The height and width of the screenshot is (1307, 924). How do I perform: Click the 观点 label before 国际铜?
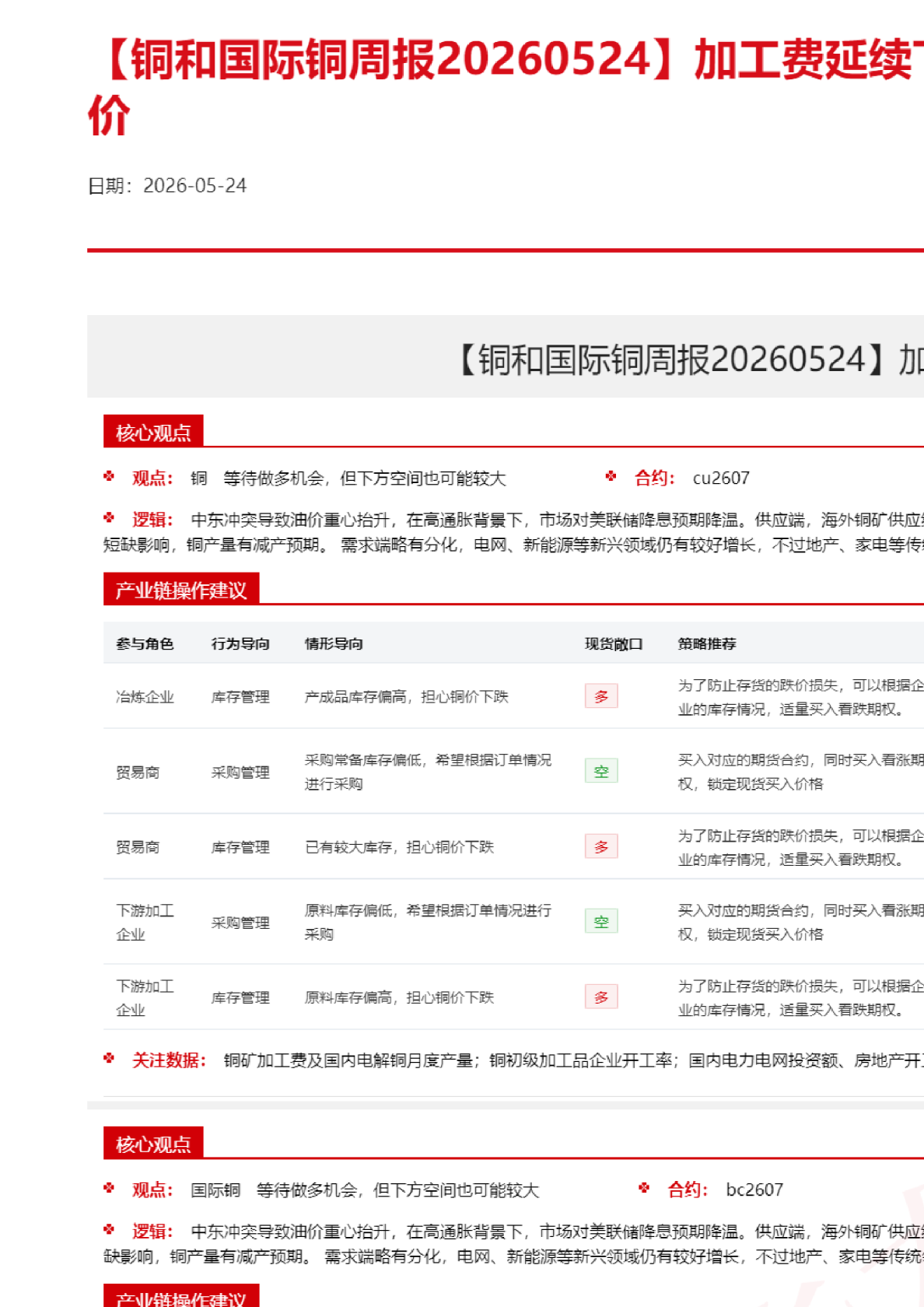152,1190
